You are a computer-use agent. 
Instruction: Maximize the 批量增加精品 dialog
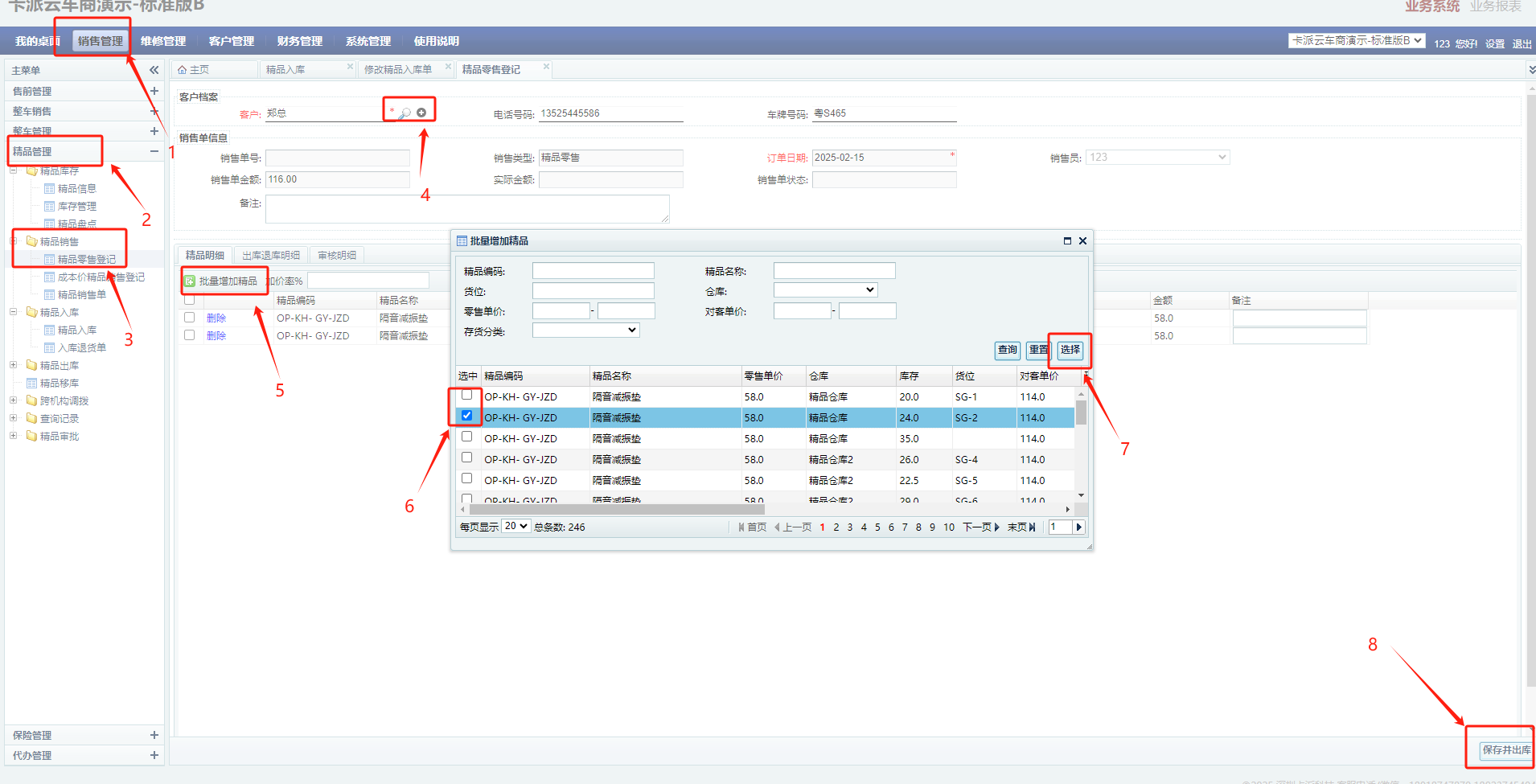1067,241
